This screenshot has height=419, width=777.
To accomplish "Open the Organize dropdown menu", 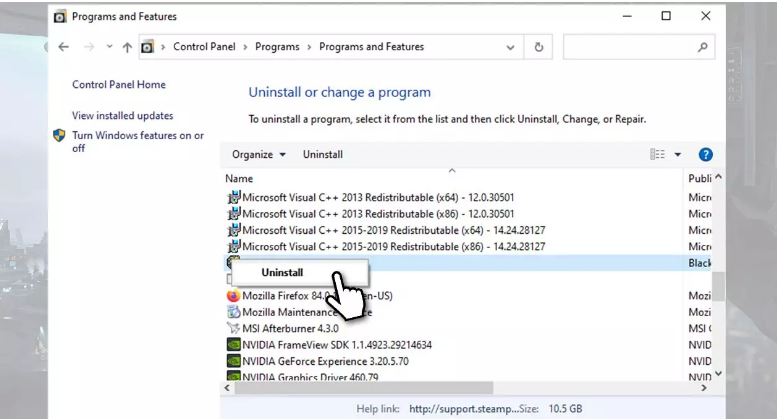I will [x=259, y=154].
